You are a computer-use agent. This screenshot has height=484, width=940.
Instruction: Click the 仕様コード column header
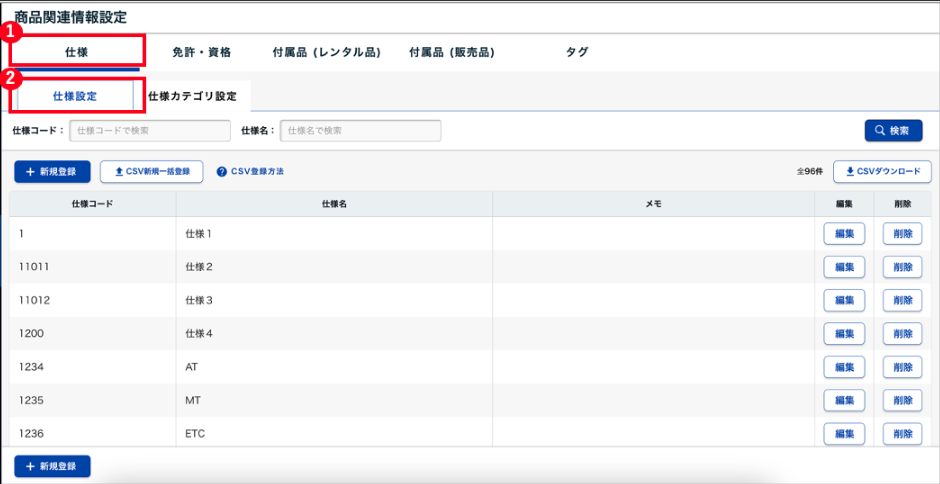pos(92,204)
